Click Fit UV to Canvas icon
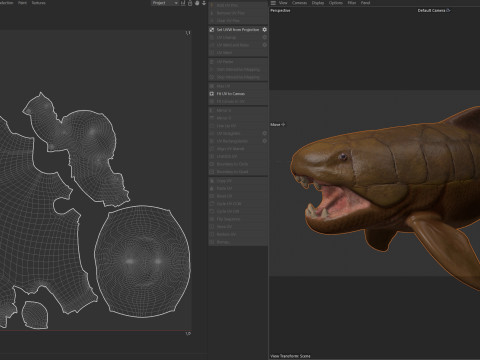This screenshot has height=360, width=480. (x=212, y=94)
